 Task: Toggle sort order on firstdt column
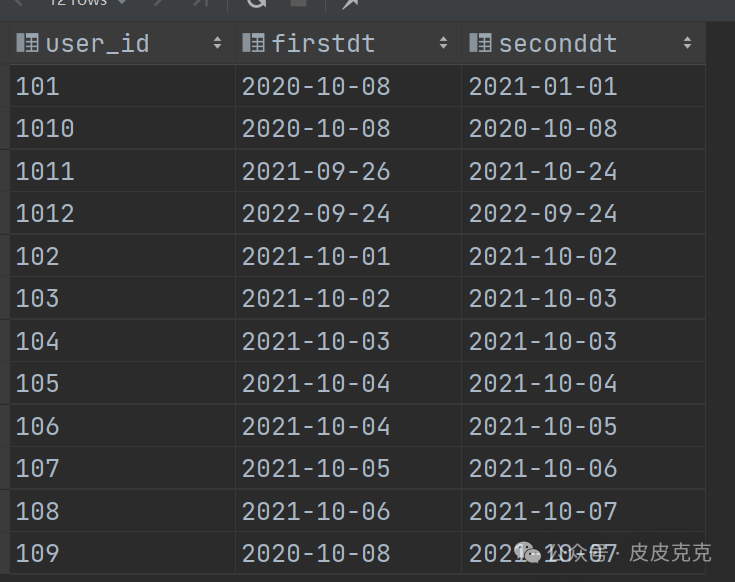click(443, 43)
